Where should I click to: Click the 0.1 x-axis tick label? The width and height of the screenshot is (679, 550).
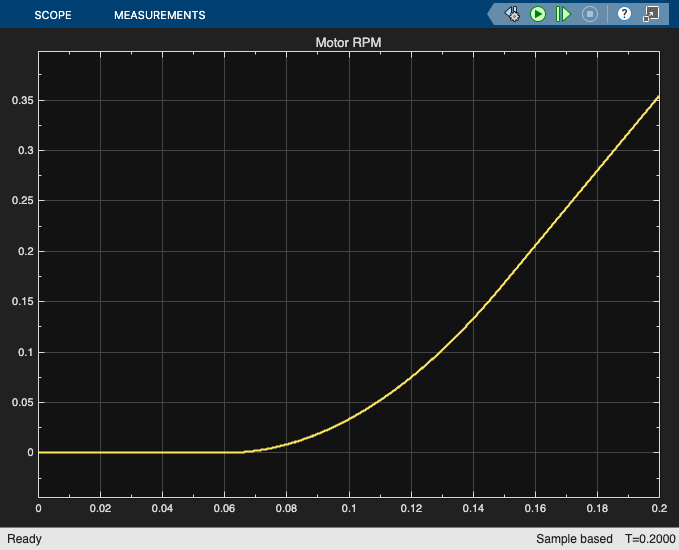[349, 508]
